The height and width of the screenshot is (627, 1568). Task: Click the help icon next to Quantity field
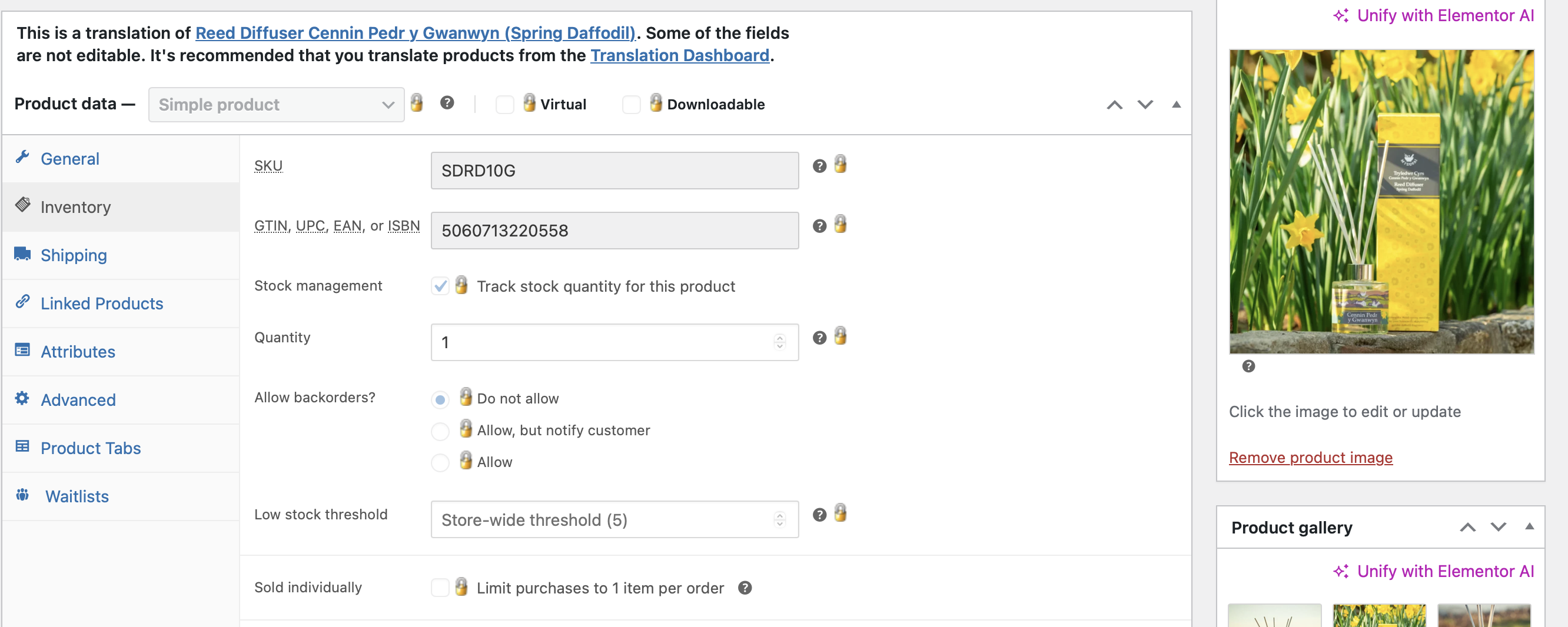819,338
